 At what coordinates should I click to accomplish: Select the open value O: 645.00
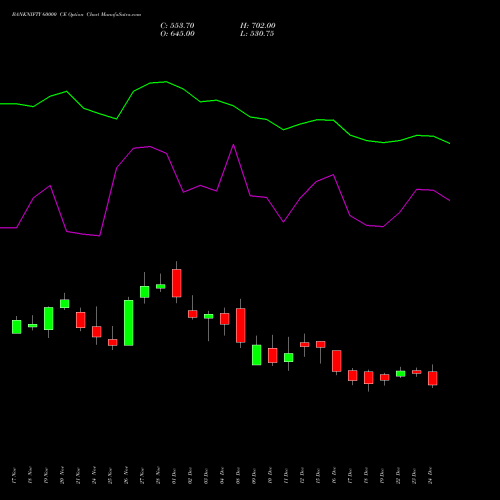[177, 34]
